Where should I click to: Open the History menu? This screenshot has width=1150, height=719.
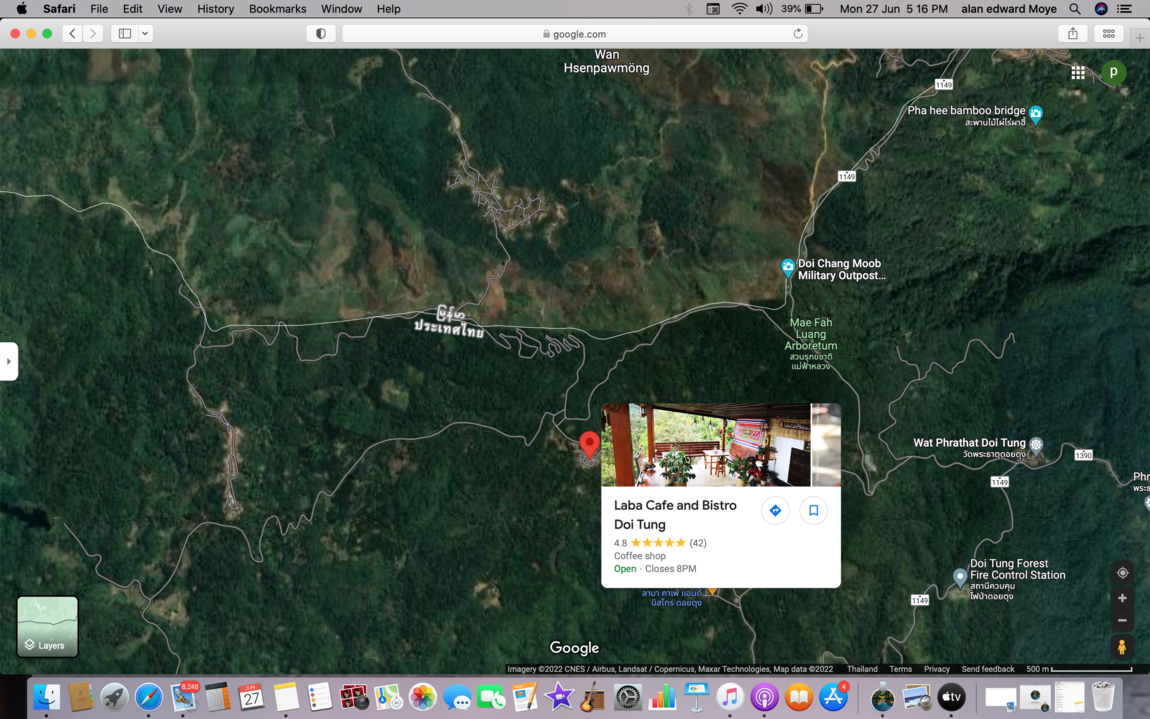click(215, 9)
